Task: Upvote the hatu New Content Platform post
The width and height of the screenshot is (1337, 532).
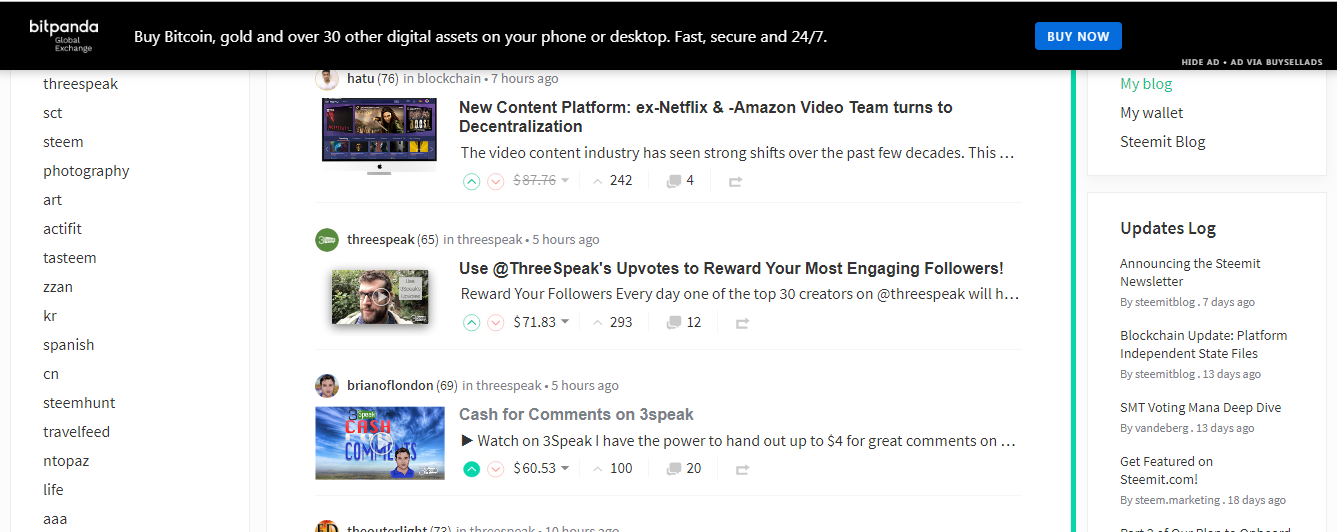Action: pyautogui.click(x=472, y=181)
